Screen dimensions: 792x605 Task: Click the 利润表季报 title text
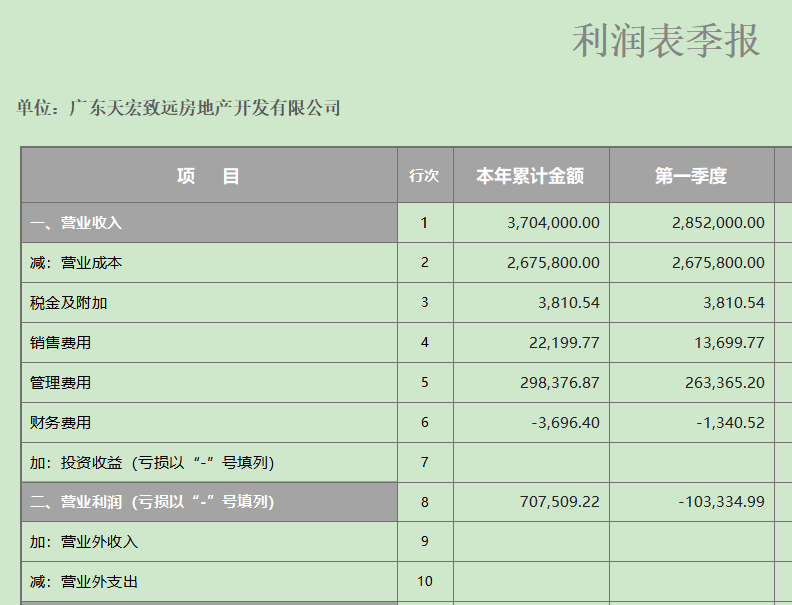(666, 41)
